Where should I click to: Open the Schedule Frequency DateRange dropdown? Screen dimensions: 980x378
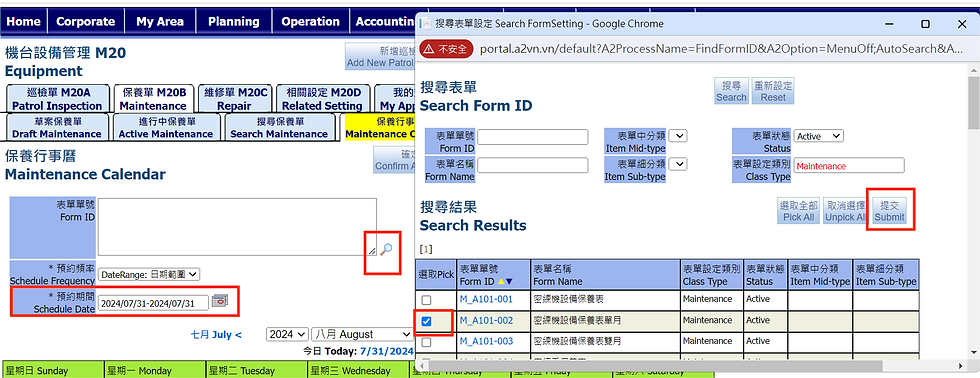tap(149, 274)
